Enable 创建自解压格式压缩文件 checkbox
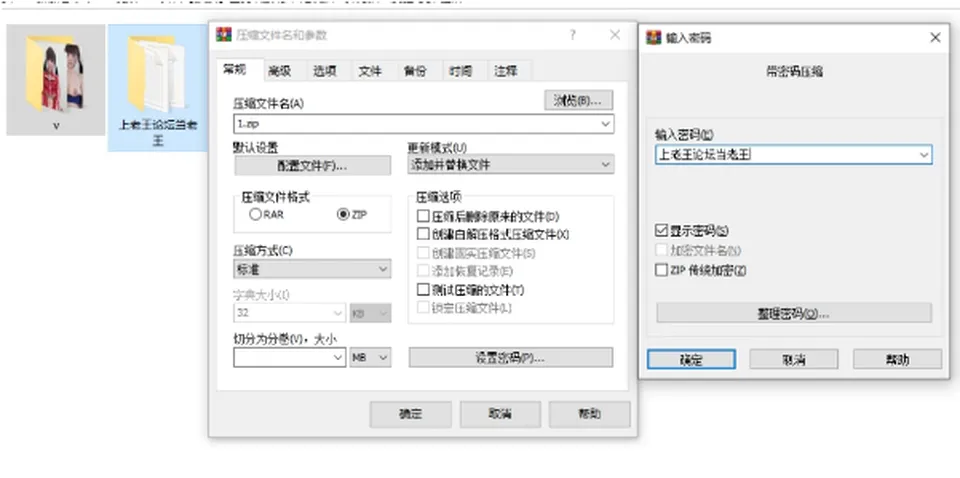The height and width of the screenshot is (478, 960). [422, 234]
